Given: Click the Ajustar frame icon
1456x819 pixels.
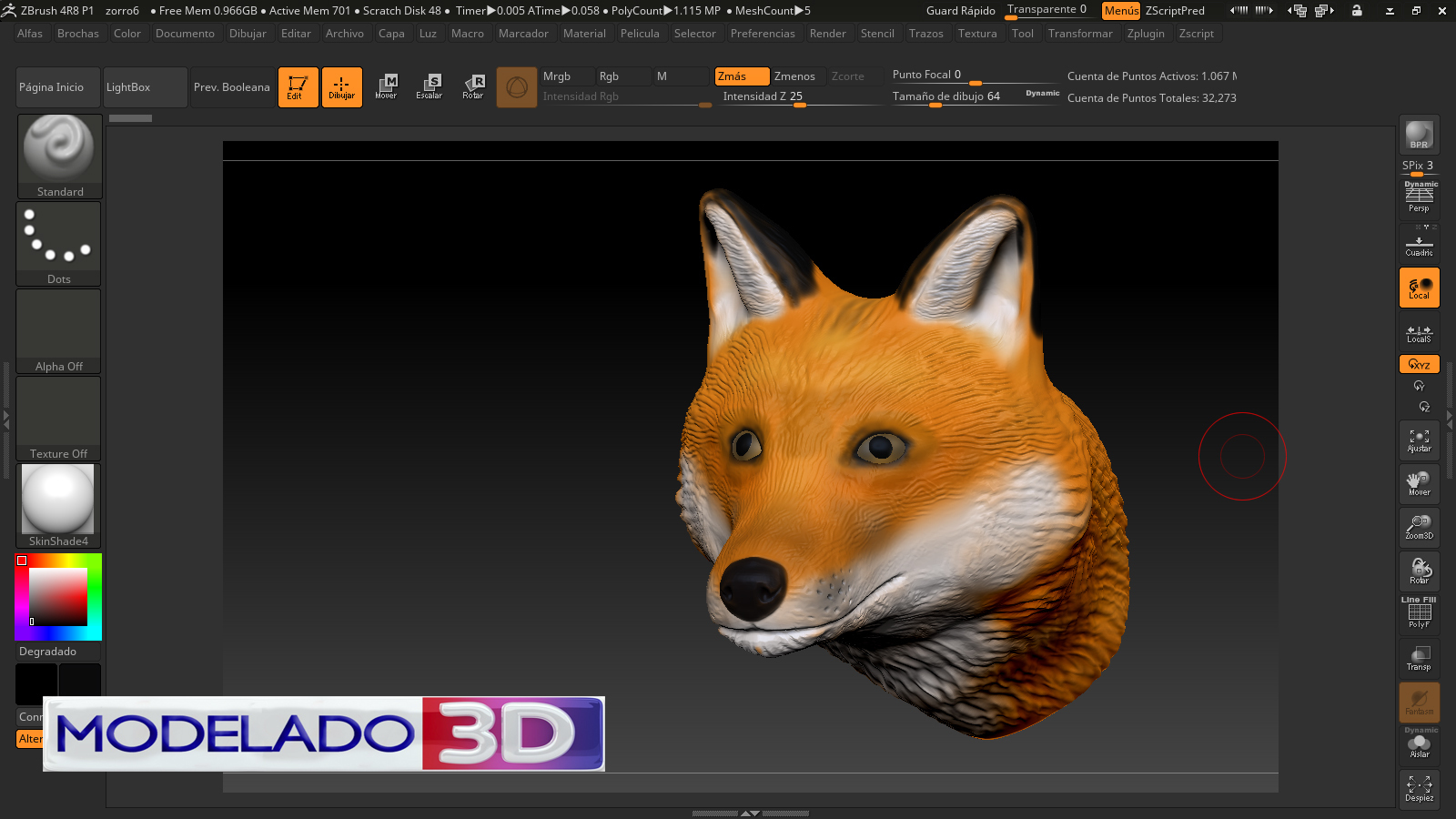Looking at the screenshot, I should (x=1419, y=440).
